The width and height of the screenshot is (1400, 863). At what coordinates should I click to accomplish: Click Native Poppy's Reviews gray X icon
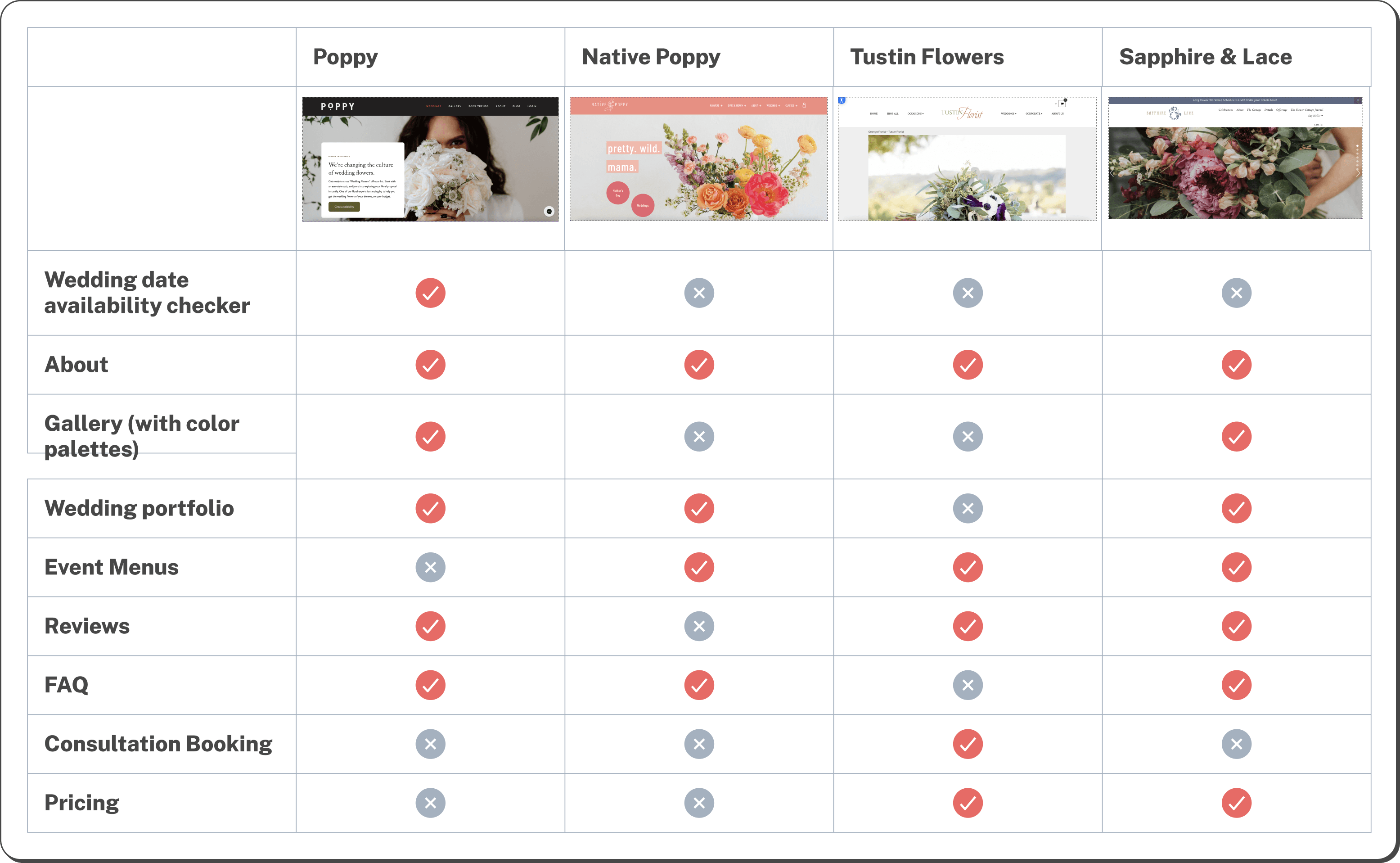[699, 626]
